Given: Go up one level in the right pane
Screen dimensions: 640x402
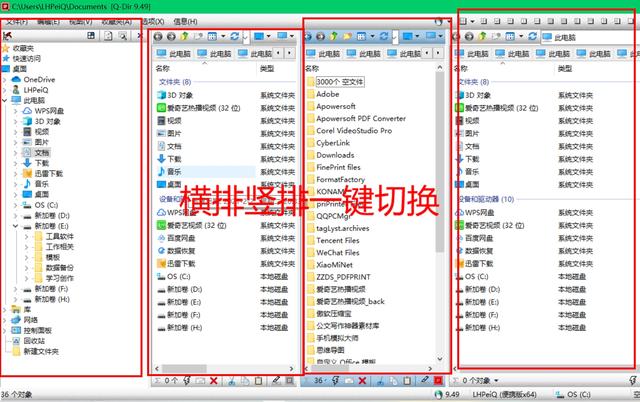Looking at the screenshot, I should [483, 37].
